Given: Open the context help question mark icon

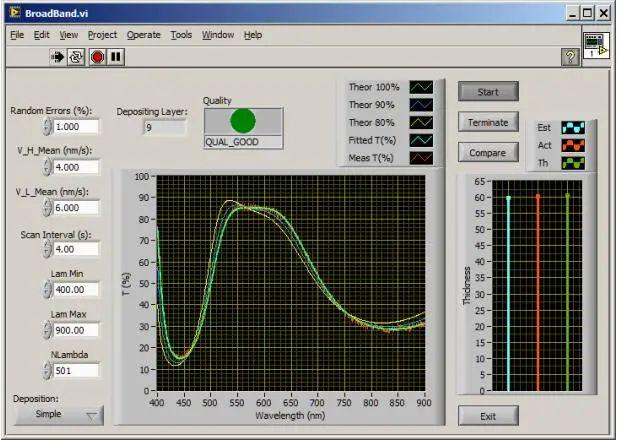Looking at the screenshot, I should [570, 58].
